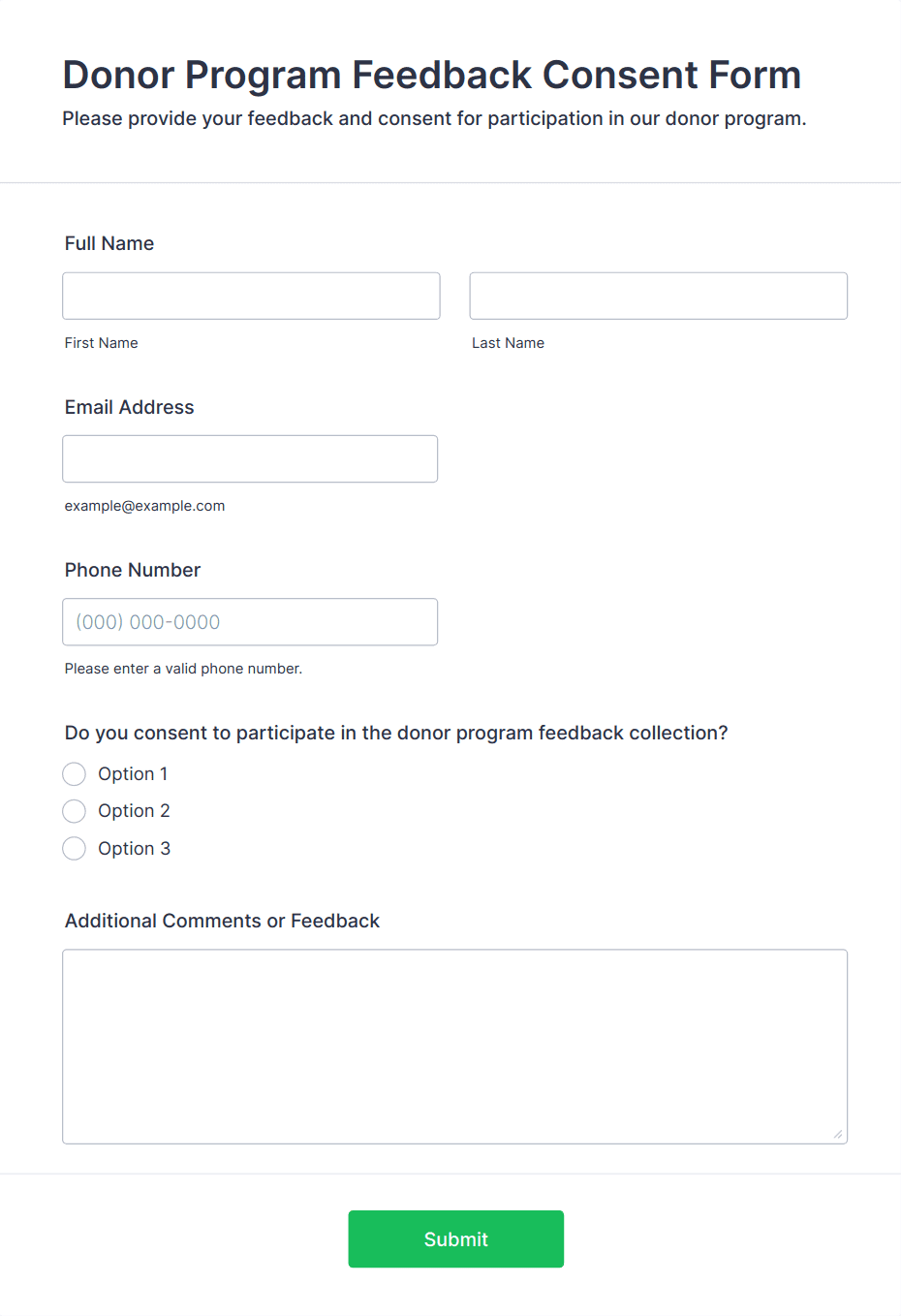Click the Full Name label

[x=109, y=243]
